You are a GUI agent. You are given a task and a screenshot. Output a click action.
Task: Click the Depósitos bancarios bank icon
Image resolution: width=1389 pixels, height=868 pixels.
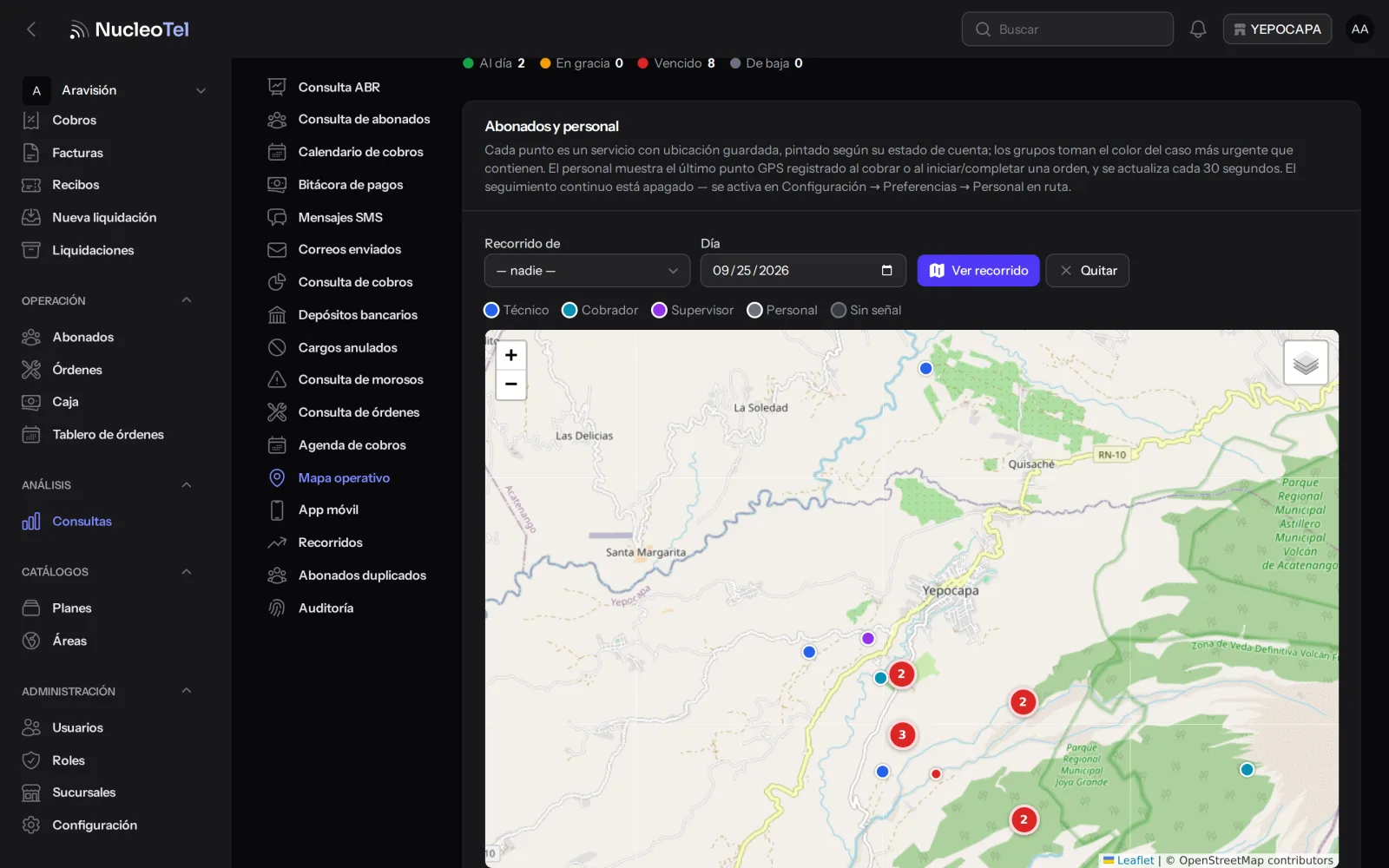(277, 315)
